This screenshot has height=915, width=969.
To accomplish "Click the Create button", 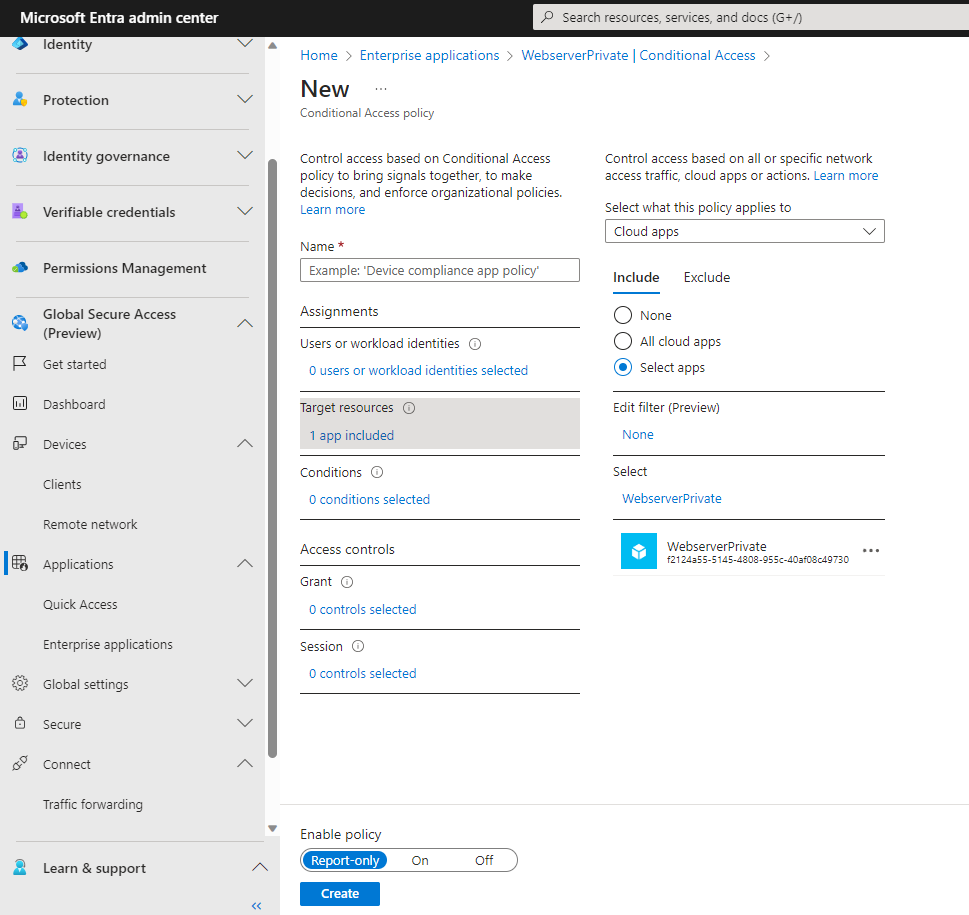I will coord(340,894).
